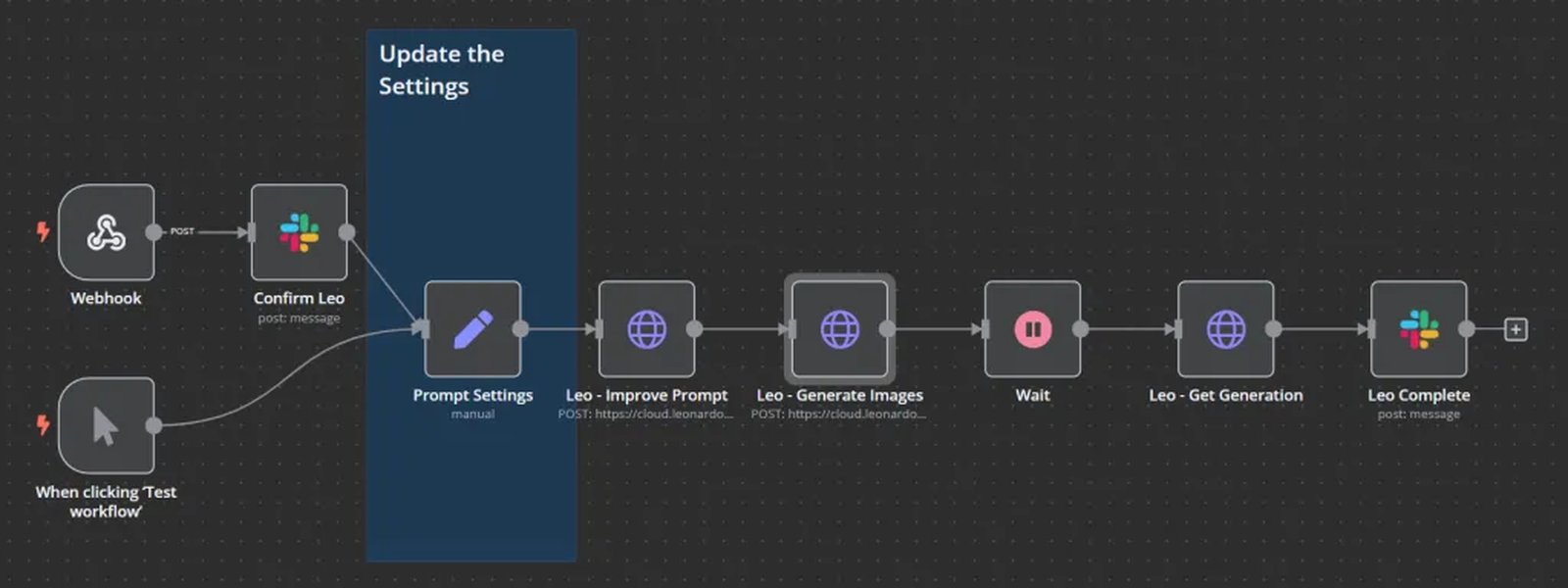
Task: Click the Webhook node label
Action: point(106,298)
